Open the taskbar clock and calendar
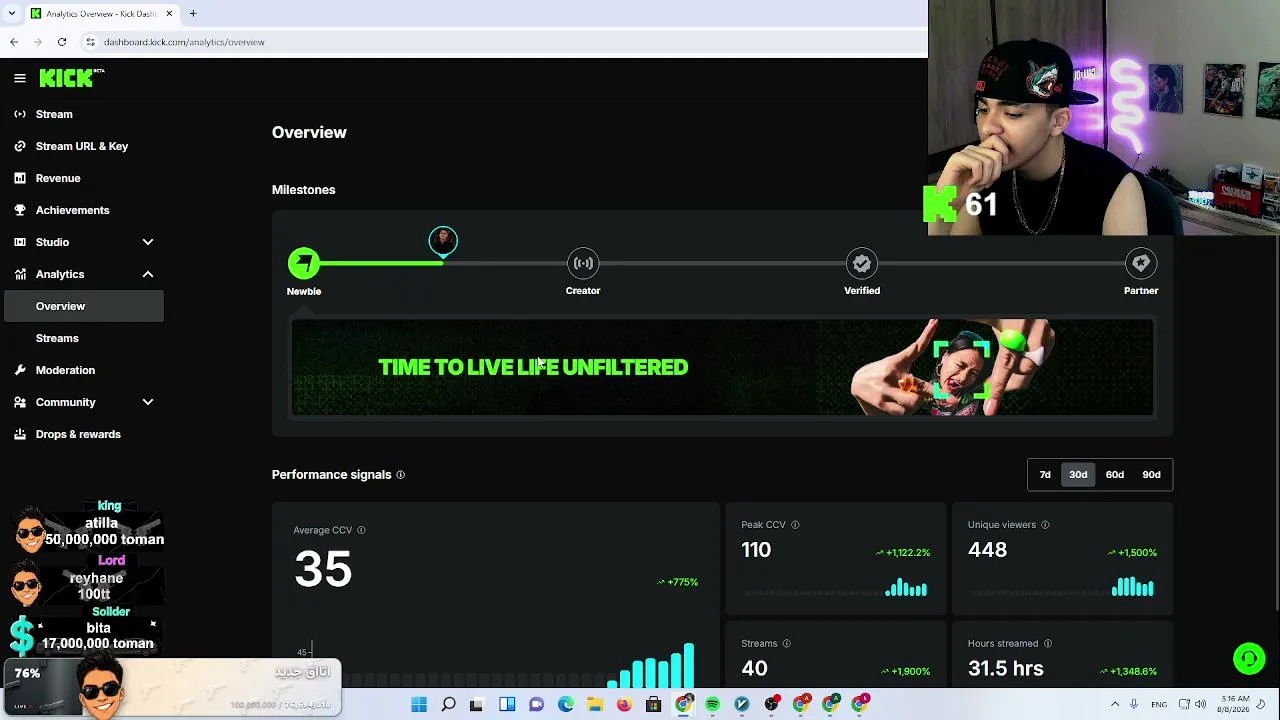 tap(1235, 704)
